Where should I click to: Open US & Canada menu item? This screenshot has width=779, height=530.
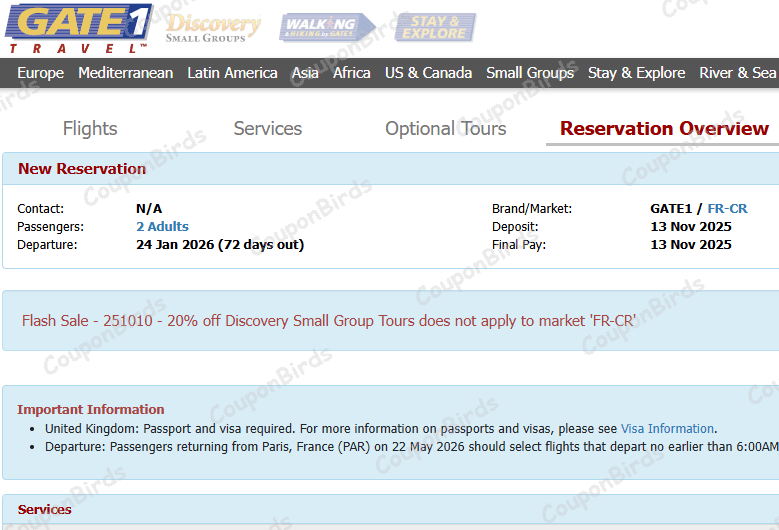coord(428,73)
